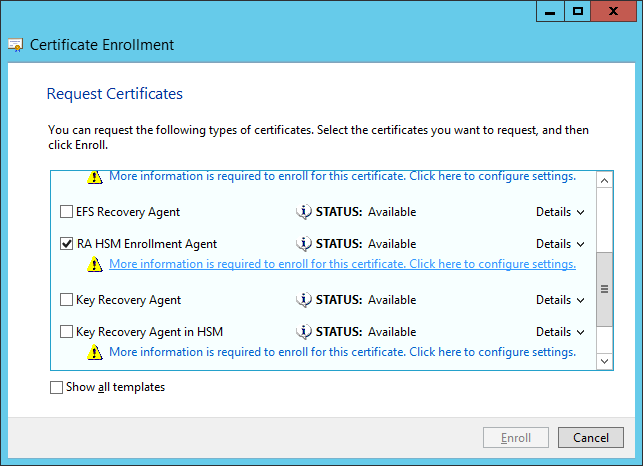Uncheck the RA HSM Enrollment Agent checkbox
643x466 pixels.
[x=67, y=244]
